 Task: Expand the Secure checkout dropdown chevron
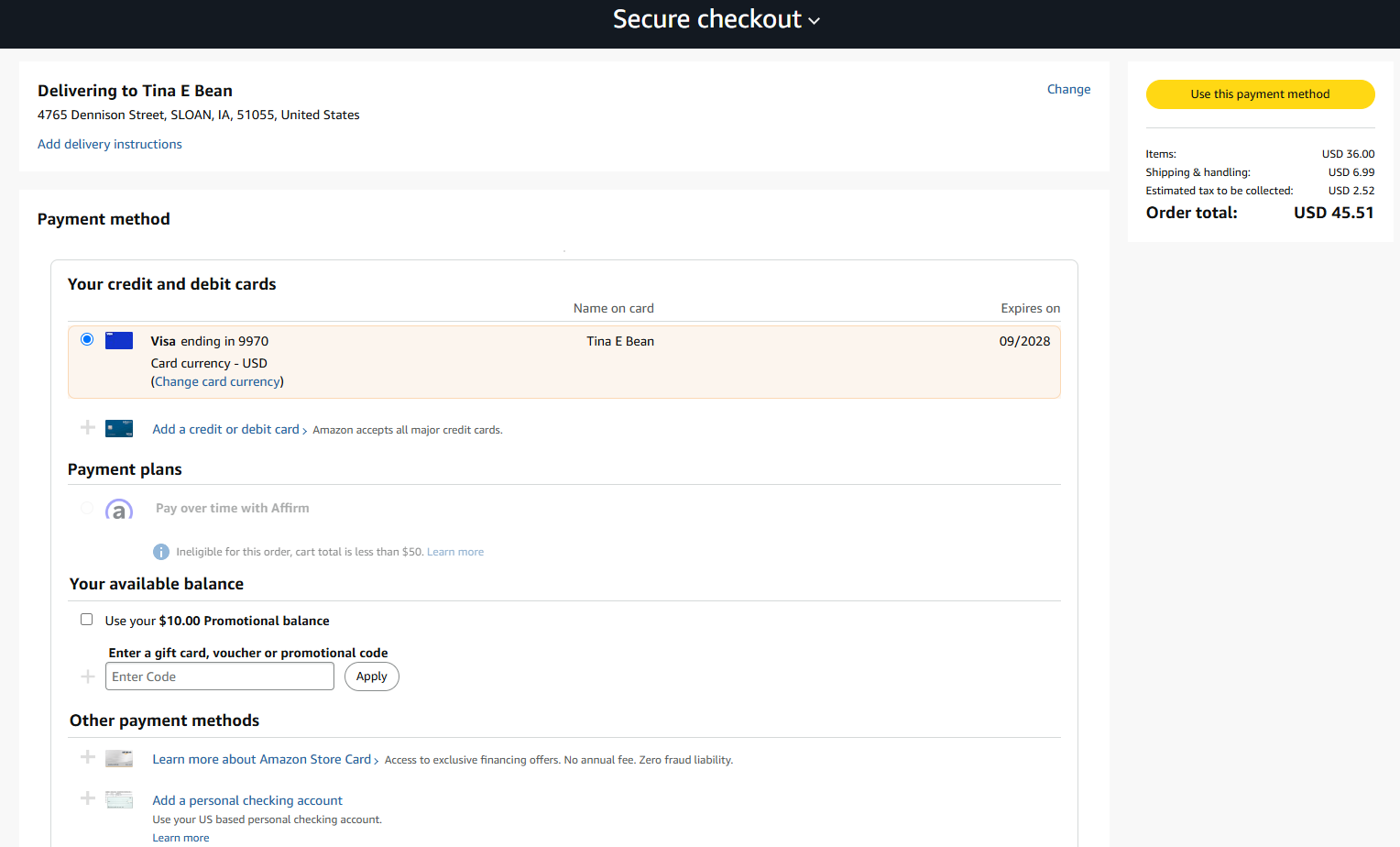click(x=815, y=21)
